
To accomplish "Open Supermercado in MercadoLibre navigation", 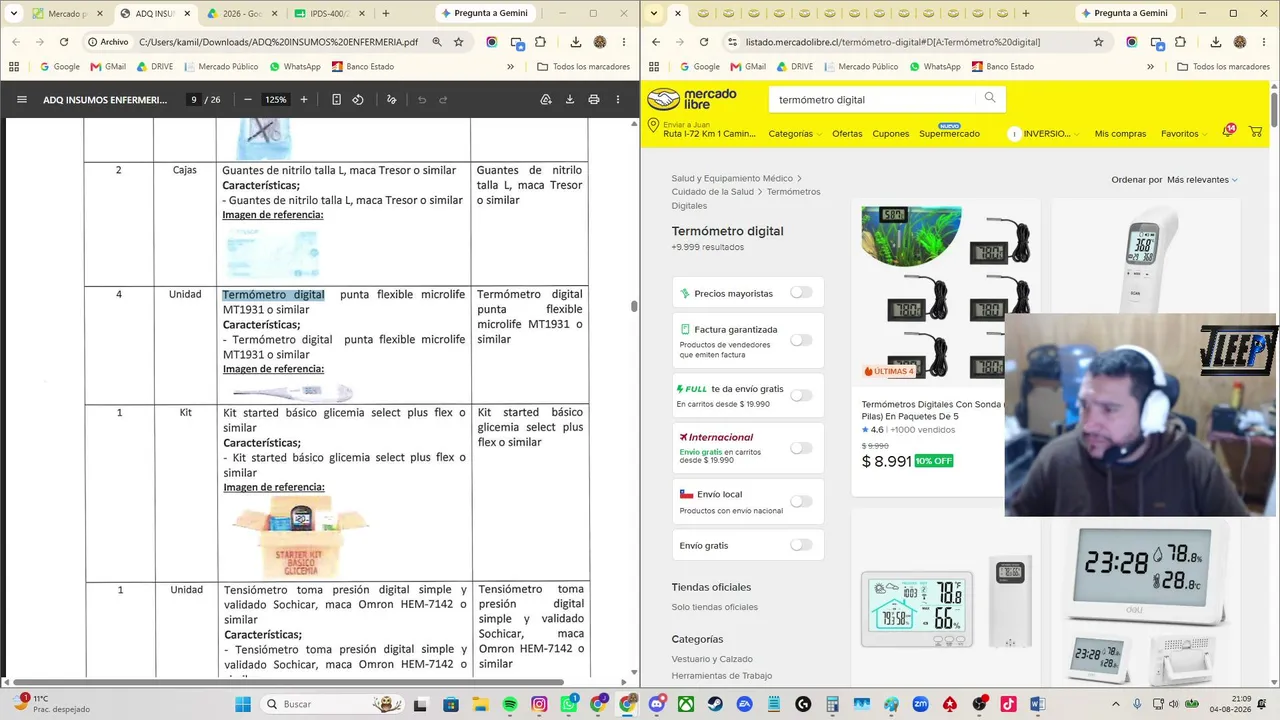I will (x=949, y=134).
